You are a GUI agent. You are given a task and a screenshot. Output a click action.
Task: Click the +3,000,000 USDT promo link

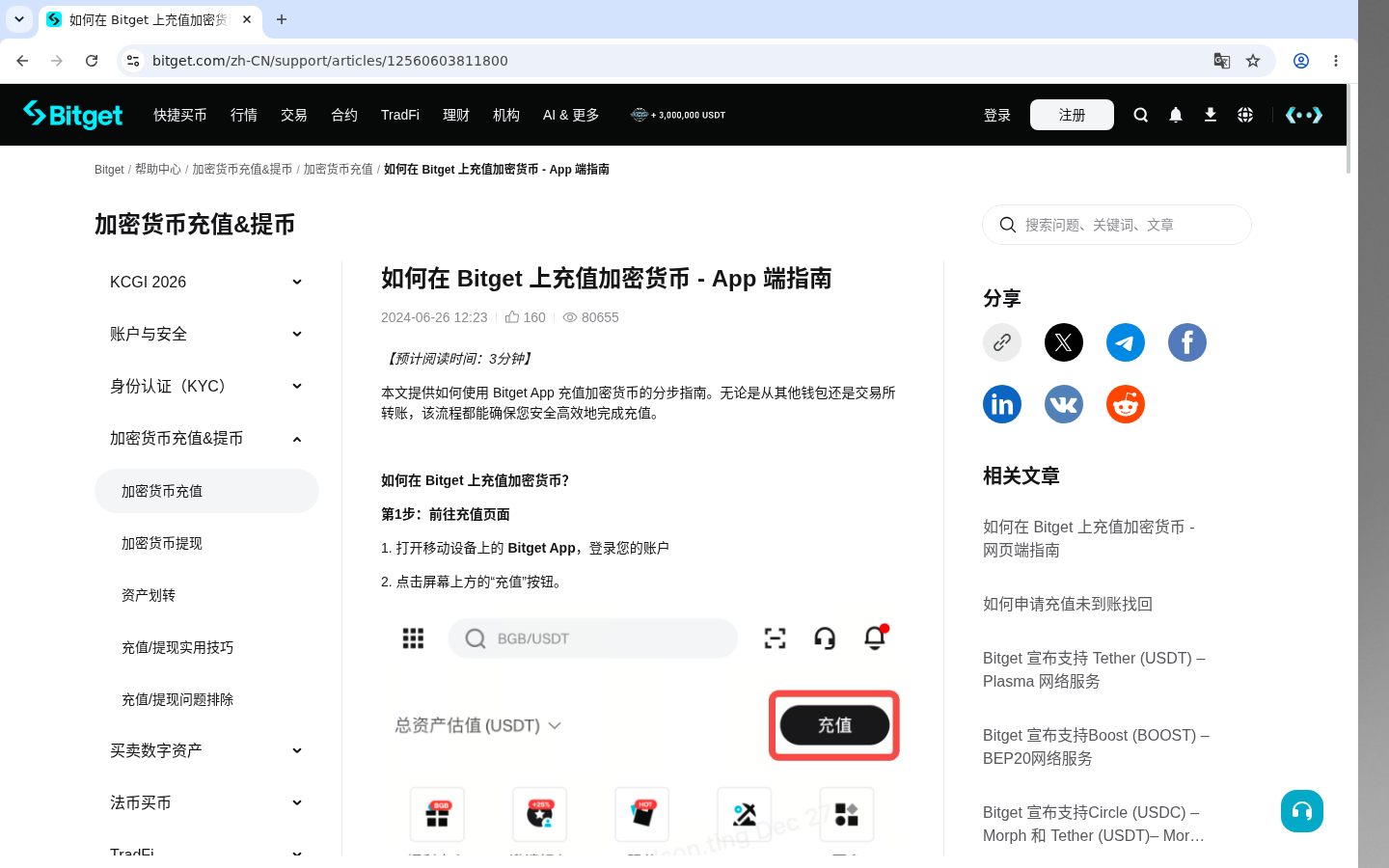coord(678,115)
